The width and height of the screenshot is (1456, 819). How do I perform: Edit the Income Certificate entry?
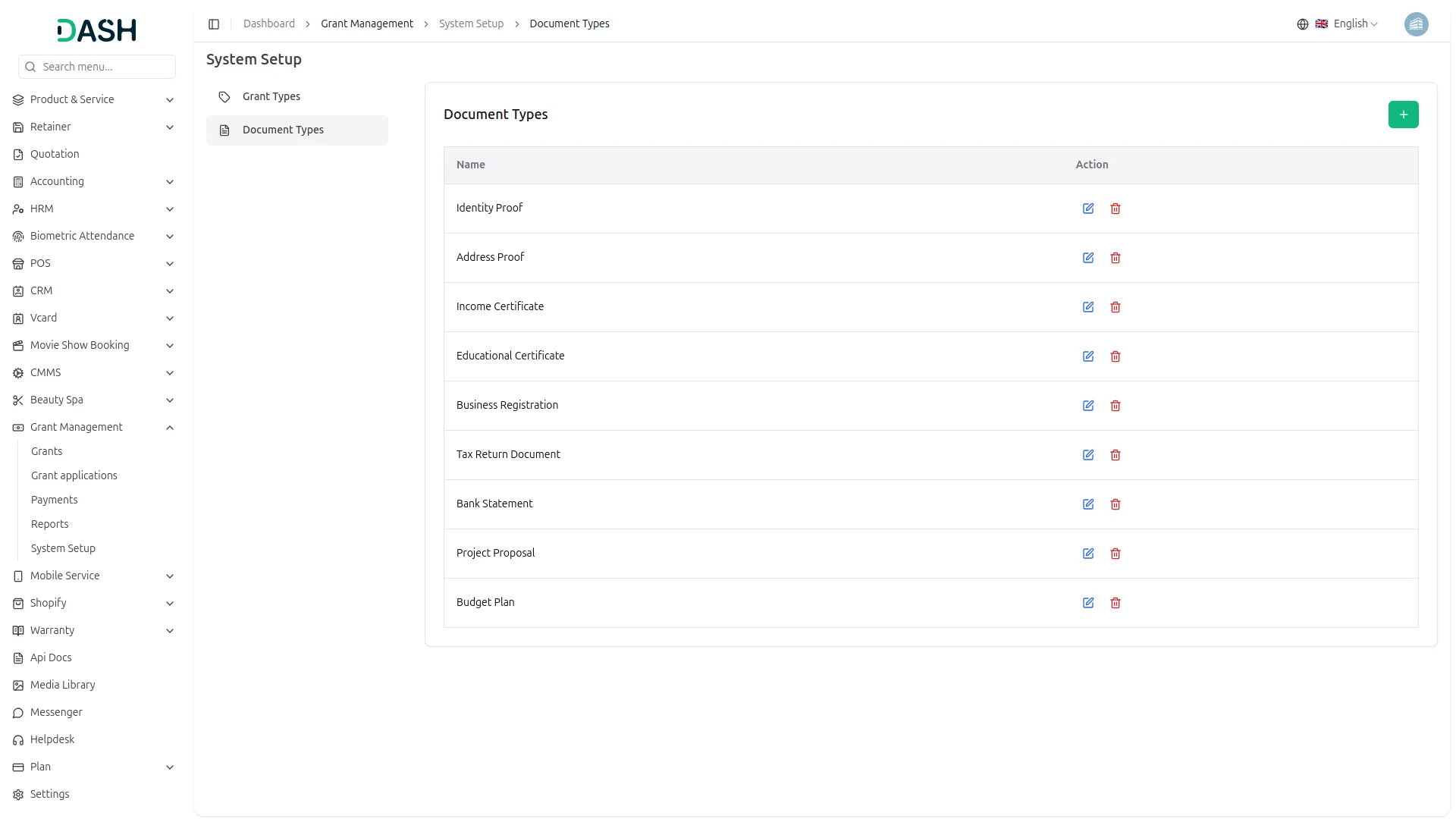(1088, 307)
